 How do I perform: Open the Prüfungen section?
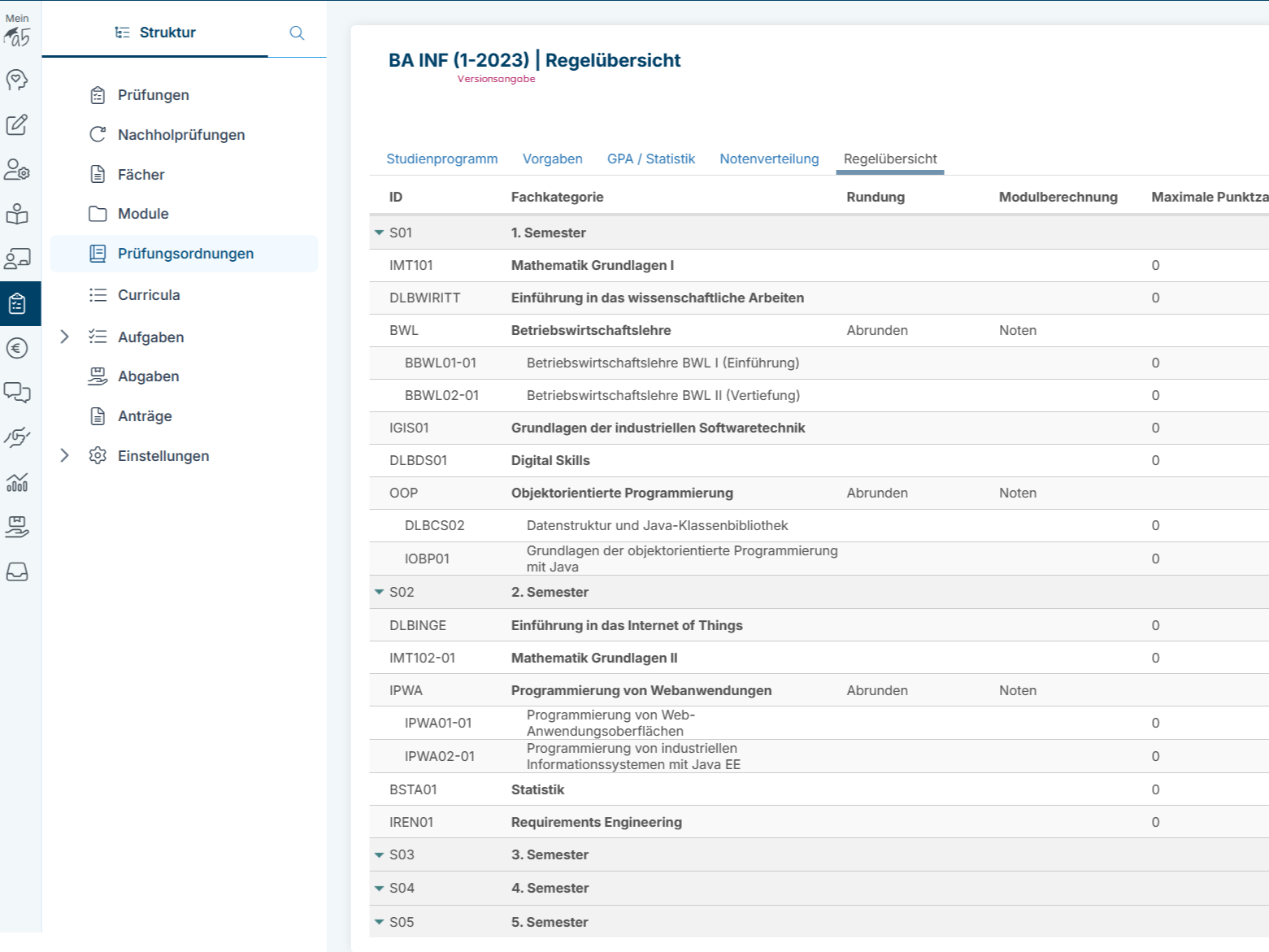click(154, 95)
